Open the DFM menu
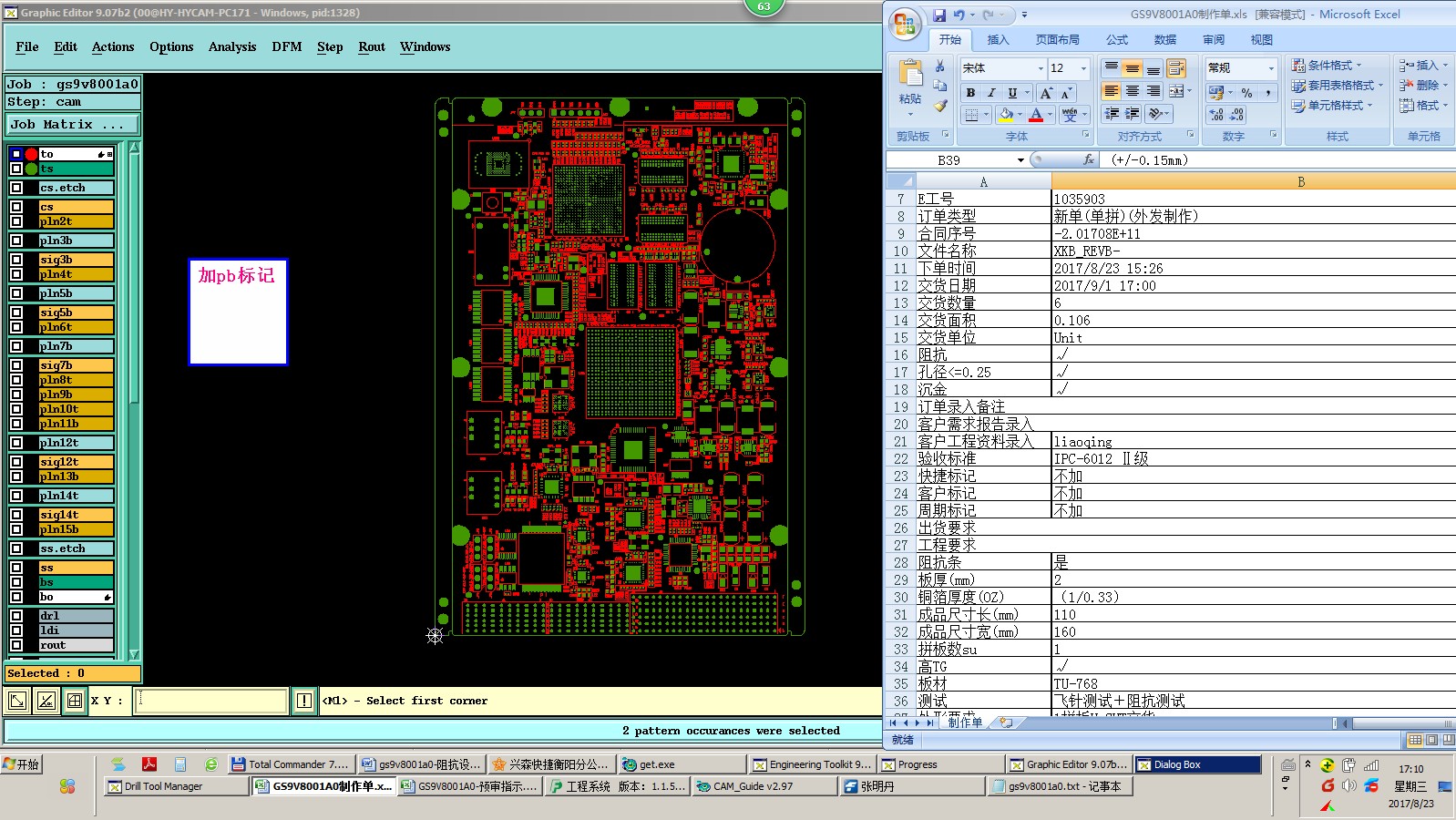This screenshot has height=820, width=1456. coord(287,46)
